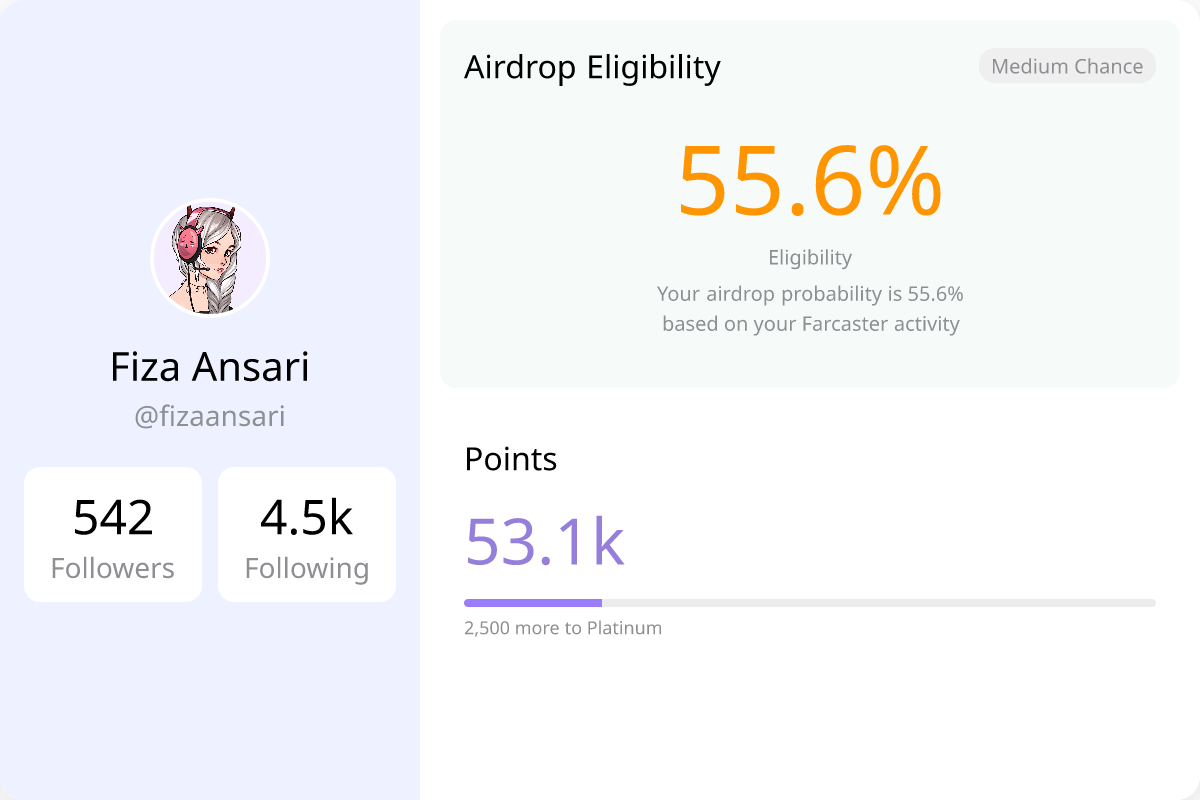Image resolution: width=1200 pixels, height=800 pixels.
Task: Click the unfilled portion of progress bar
Action: tap(879, 603)
